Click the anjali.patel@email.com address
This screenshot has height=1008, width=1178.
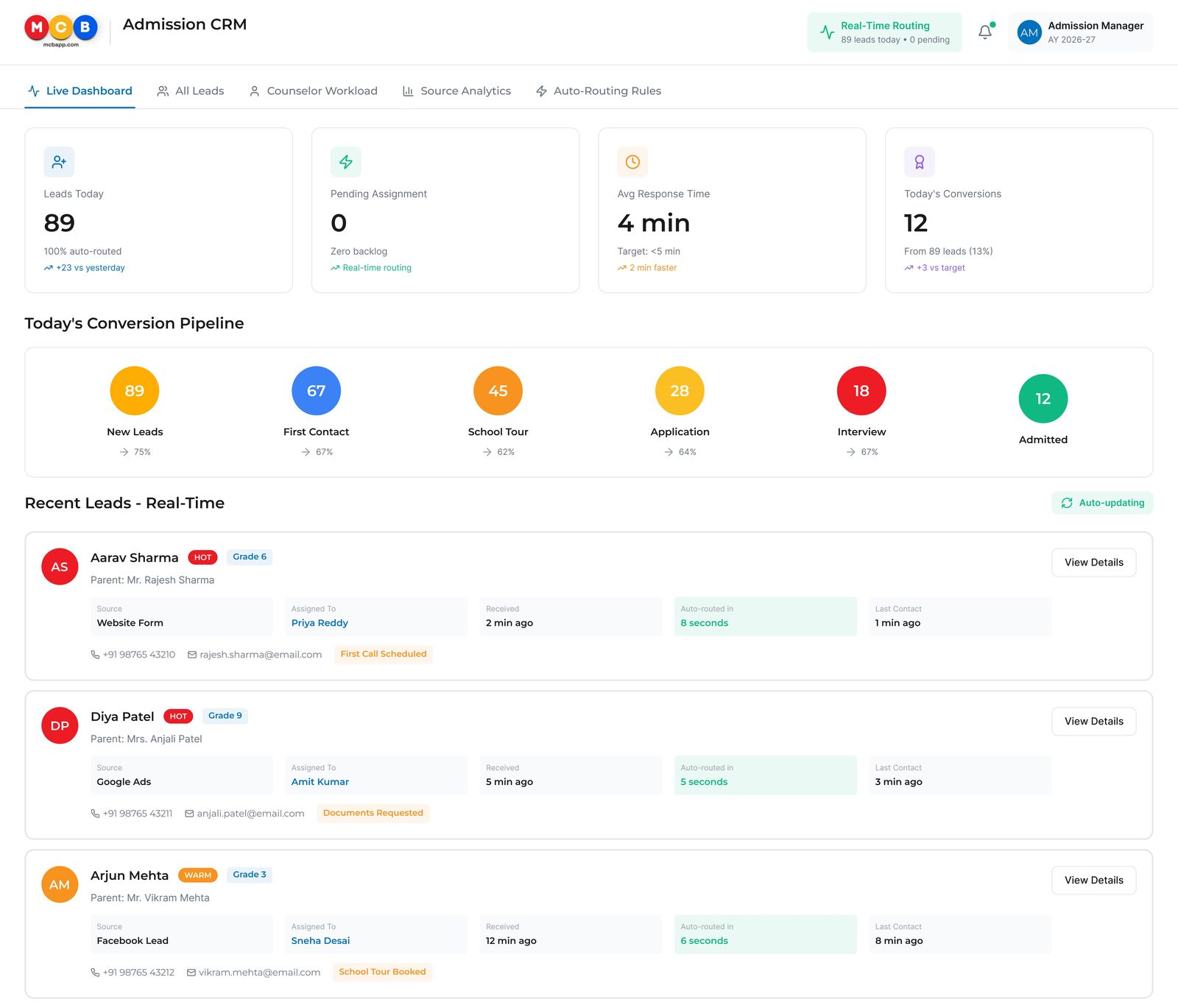[x=250, y=814]
